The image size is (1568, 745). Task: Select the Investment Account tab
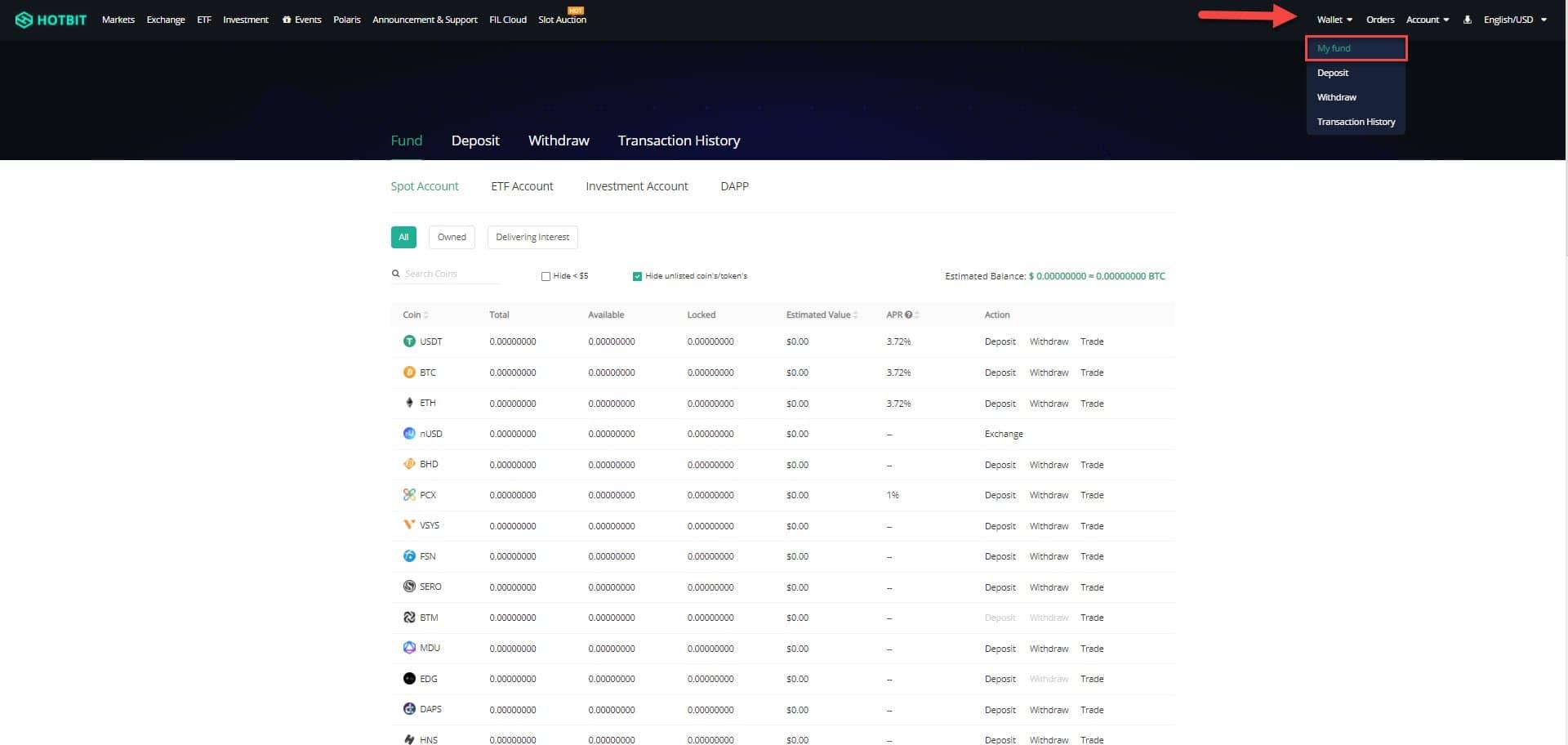(x=637, y=186)
